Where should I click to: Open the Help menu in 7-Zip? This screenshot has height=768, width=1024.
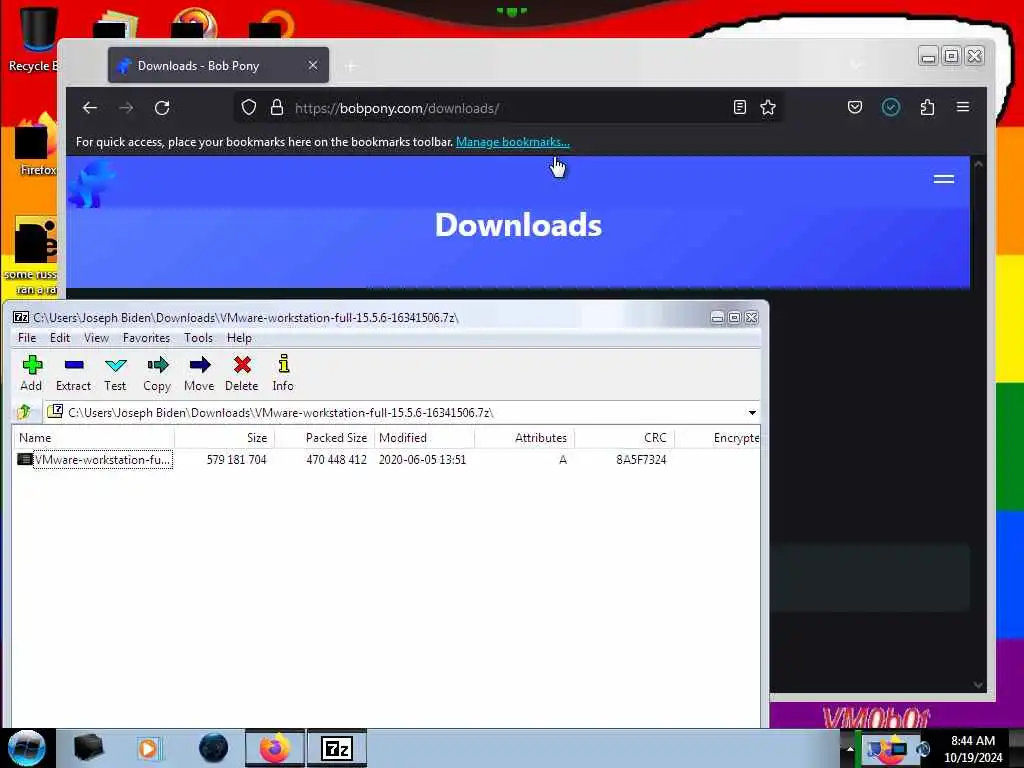(x=239, y=338)
